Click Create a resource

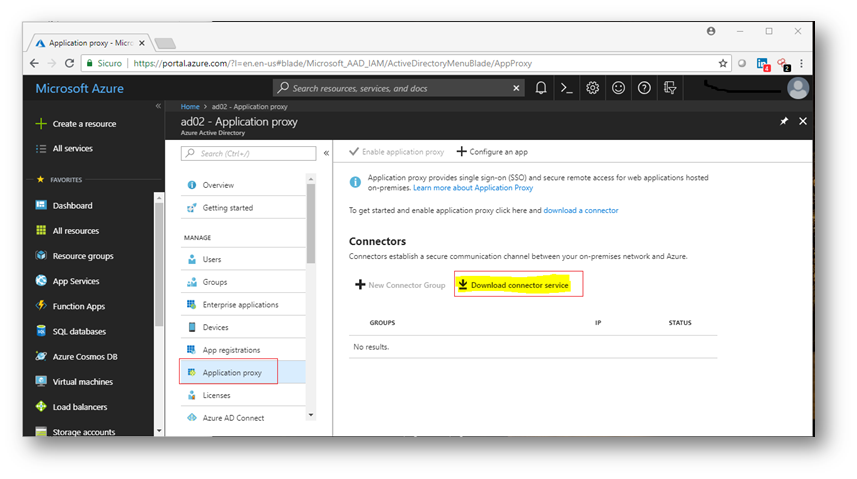(x=76, y=124)
